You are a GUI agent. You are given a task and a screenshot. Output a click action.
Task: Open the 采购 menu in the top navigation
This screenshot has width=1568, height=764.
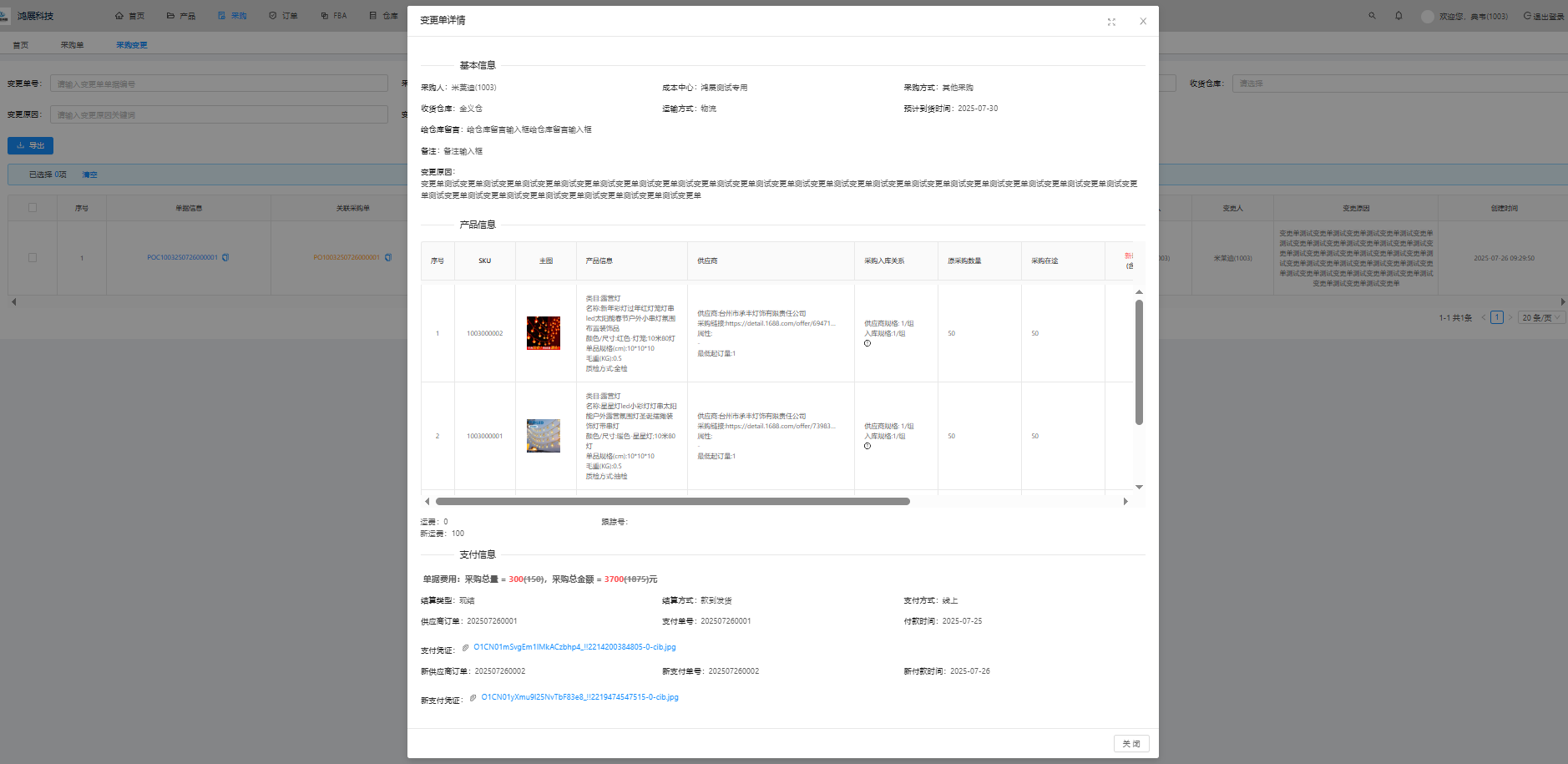coord(232,16)
